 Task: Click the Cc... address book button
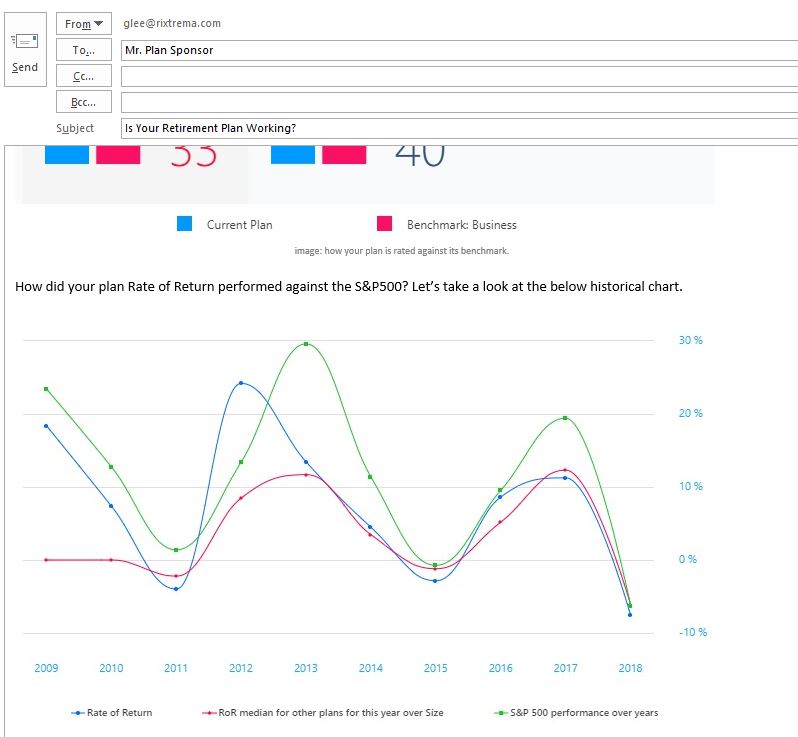coord(84,76)
